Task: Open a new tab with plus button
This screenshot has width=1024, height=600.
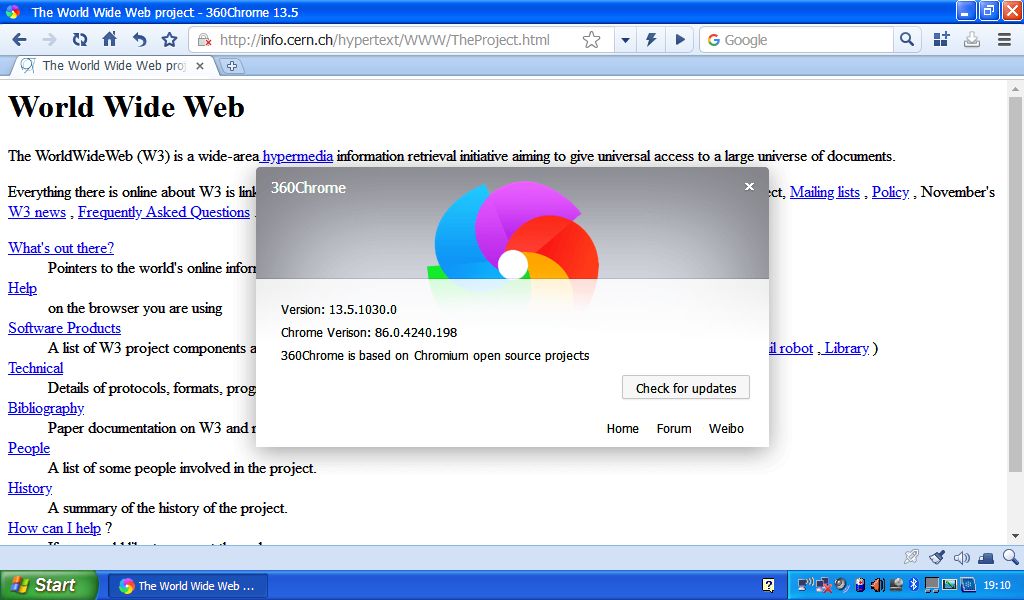Action: (231, 66)
